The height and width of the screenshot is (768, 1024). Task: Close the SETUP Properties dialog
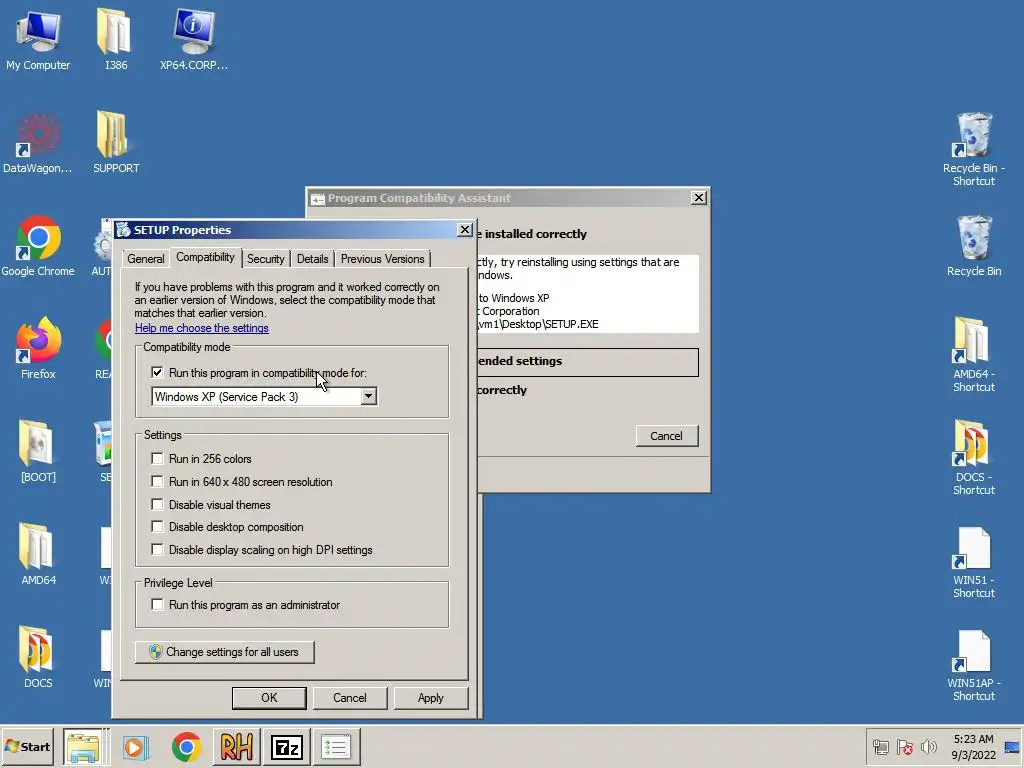(465, 229)
